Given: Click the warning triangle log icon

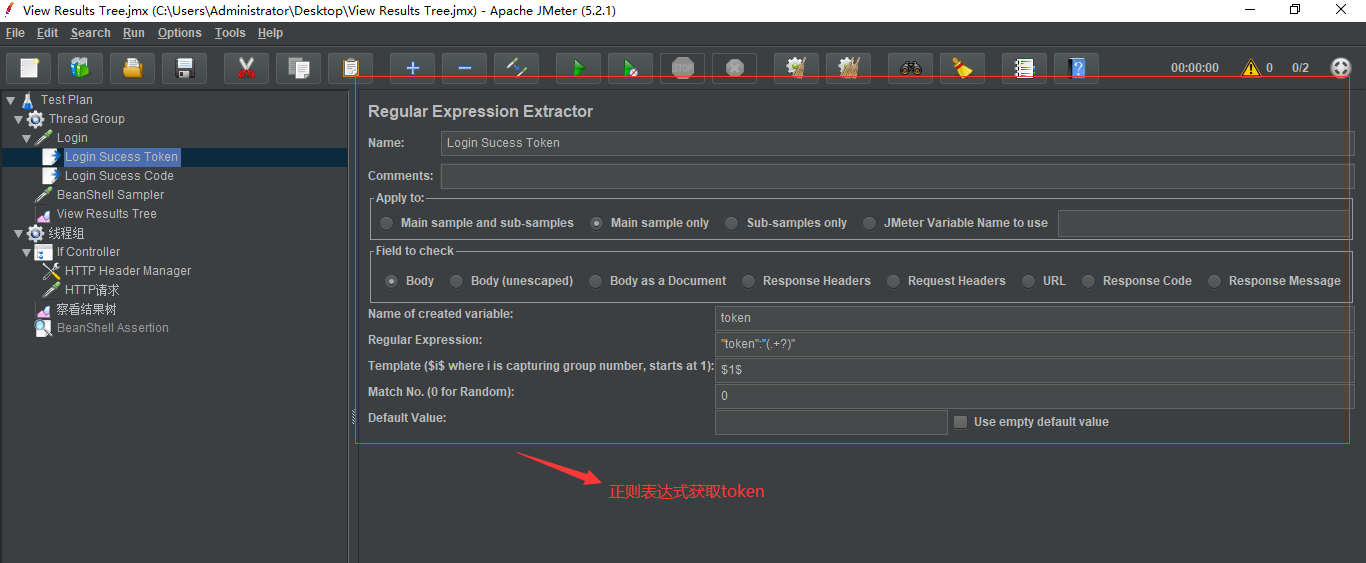Looking at the screenshot, I should tap(1250, 68).
